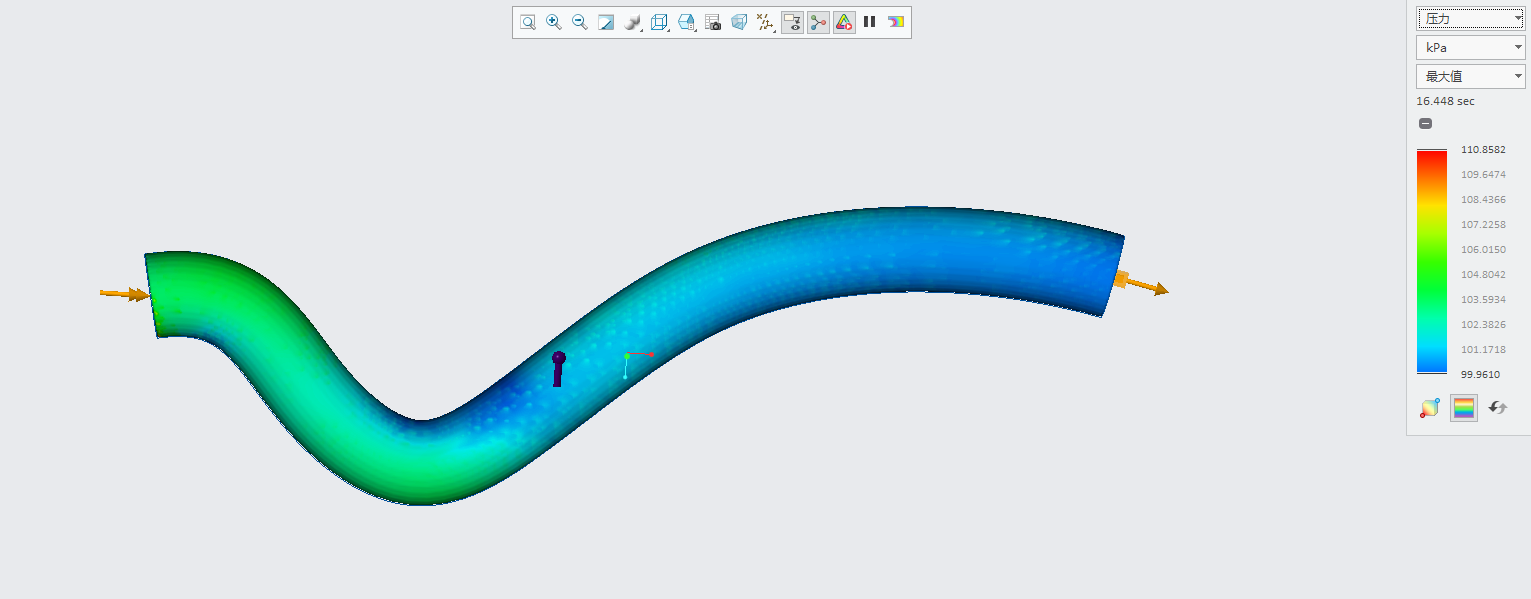Open the display style shaded spheres menu
Viewport: 1531px width, 599px height.
pyautogui.click(x=632, y=22)
